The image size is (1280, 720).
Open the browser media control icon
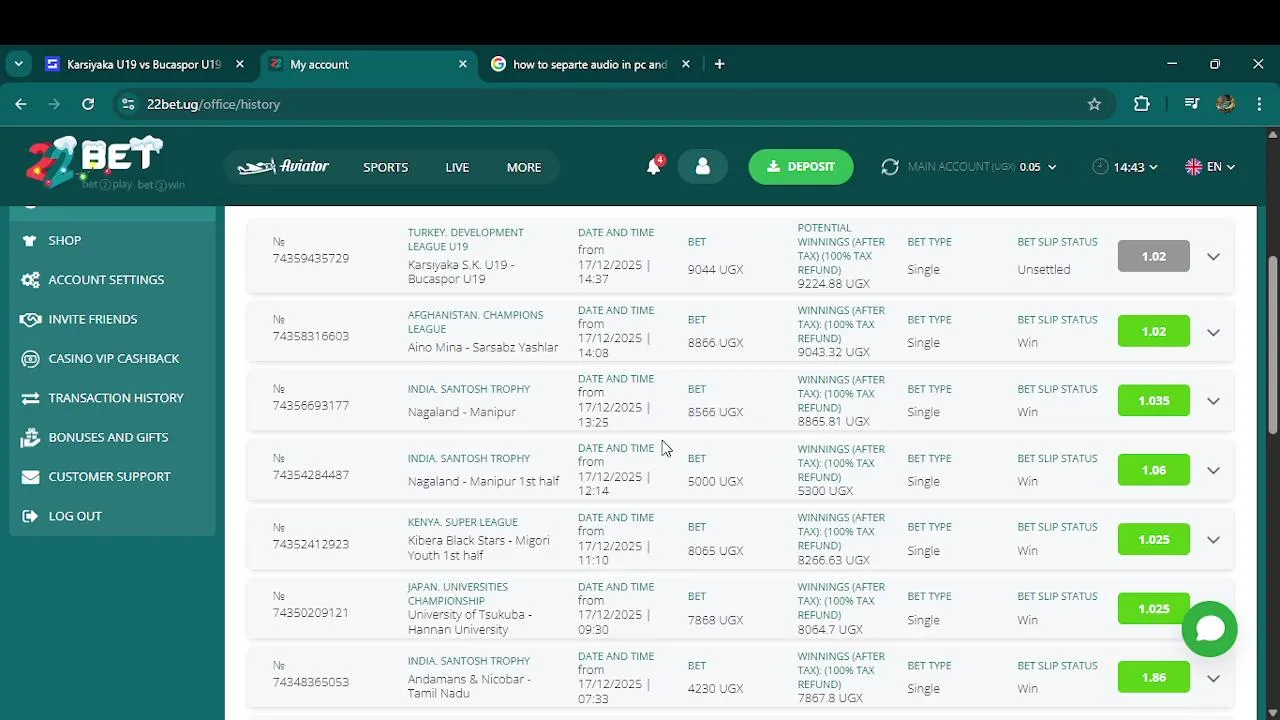(x=1191, y=104)
